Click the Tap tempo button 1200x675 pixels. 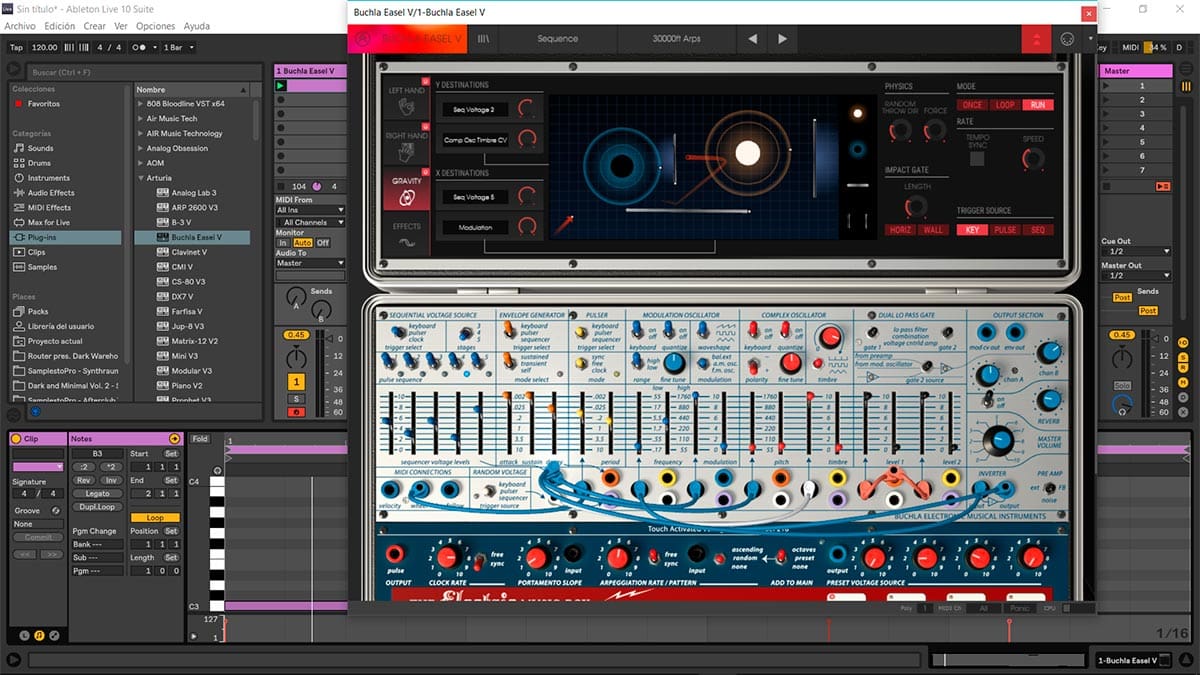coord(16,47)
